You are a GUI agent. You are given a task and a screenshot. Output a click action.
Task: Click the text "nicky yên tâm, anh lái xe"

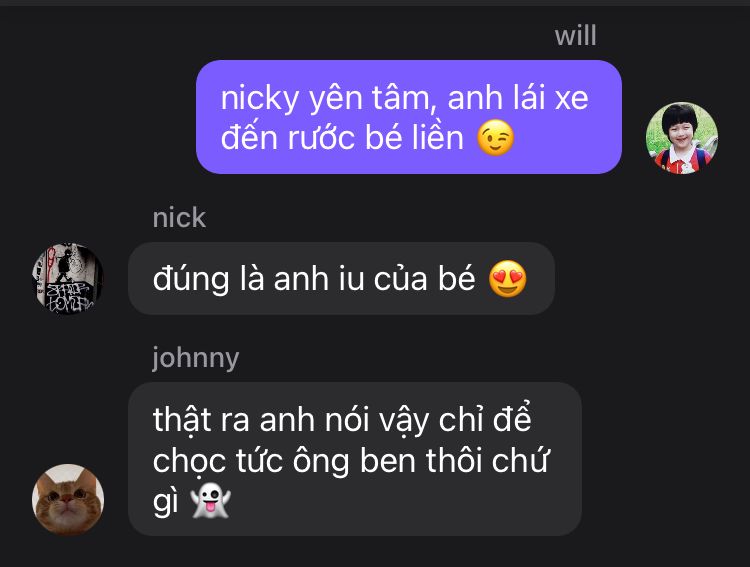(x=405, y=98)
